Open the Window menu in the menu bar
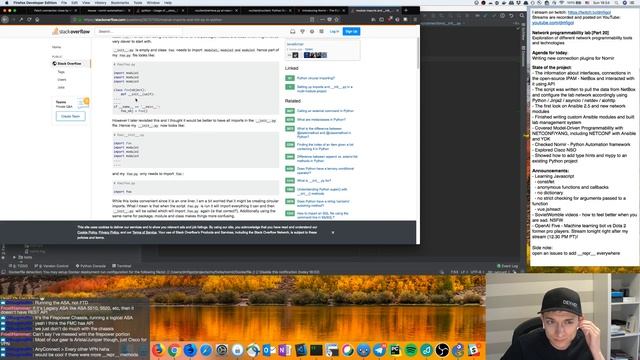640x360 pixels. tap(153, 2)
